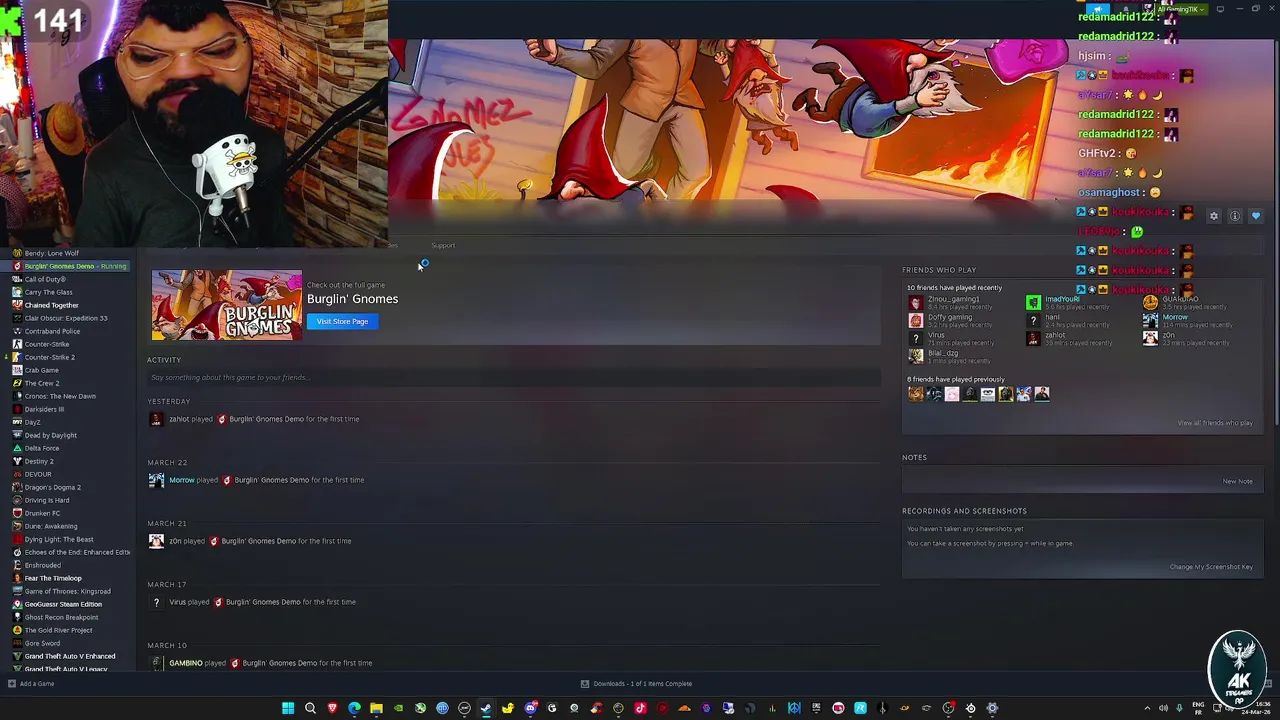Image resolution: width=1280 pixels, height=720 pixels.
Task: Select Gore Sword in library
Action: click(42, 643)
